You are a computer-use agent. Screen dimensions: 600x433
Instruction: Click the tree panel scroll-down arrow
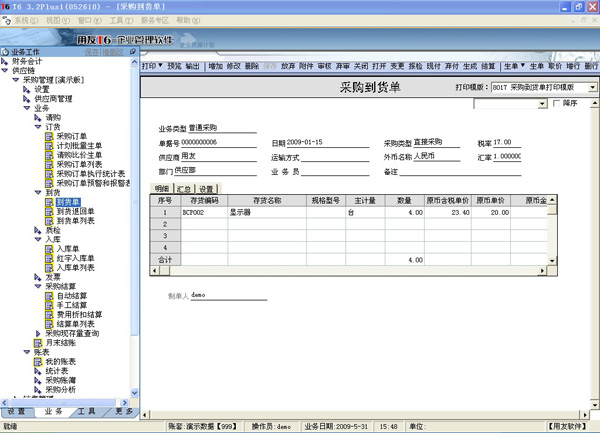(x=134, y=393)
